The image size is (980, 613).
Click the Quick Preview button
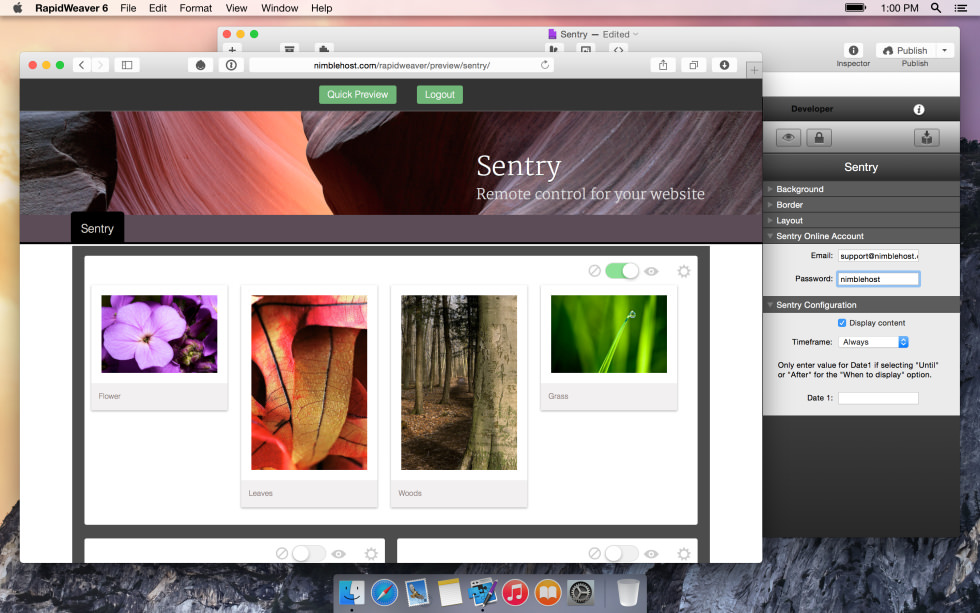pos(358,94)
